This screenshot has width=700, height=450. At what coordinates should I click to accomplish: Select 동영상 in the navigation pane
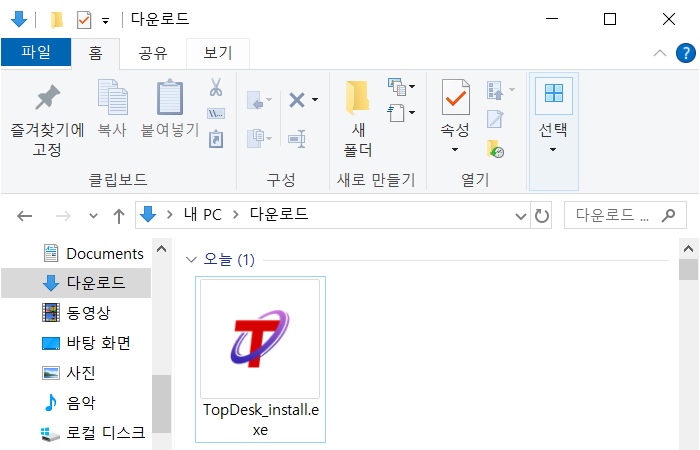(x=76, y=312)
